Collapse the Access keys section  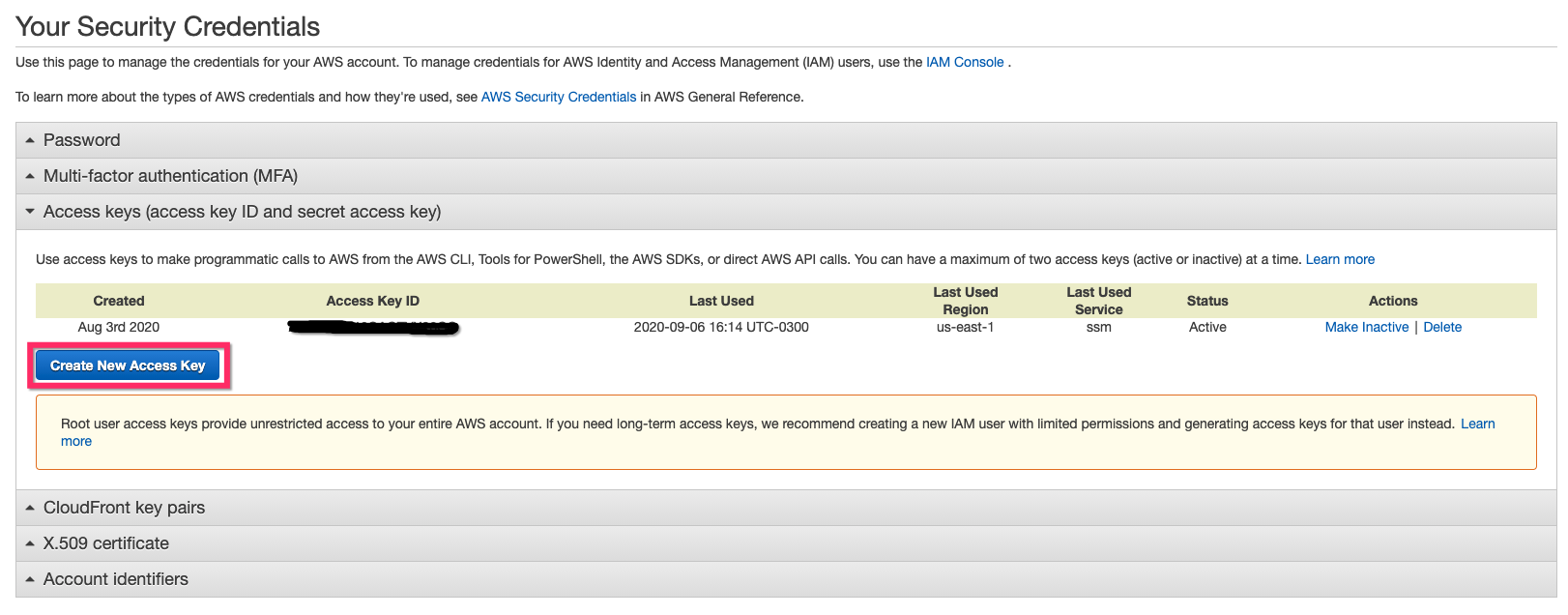(786, 212)
